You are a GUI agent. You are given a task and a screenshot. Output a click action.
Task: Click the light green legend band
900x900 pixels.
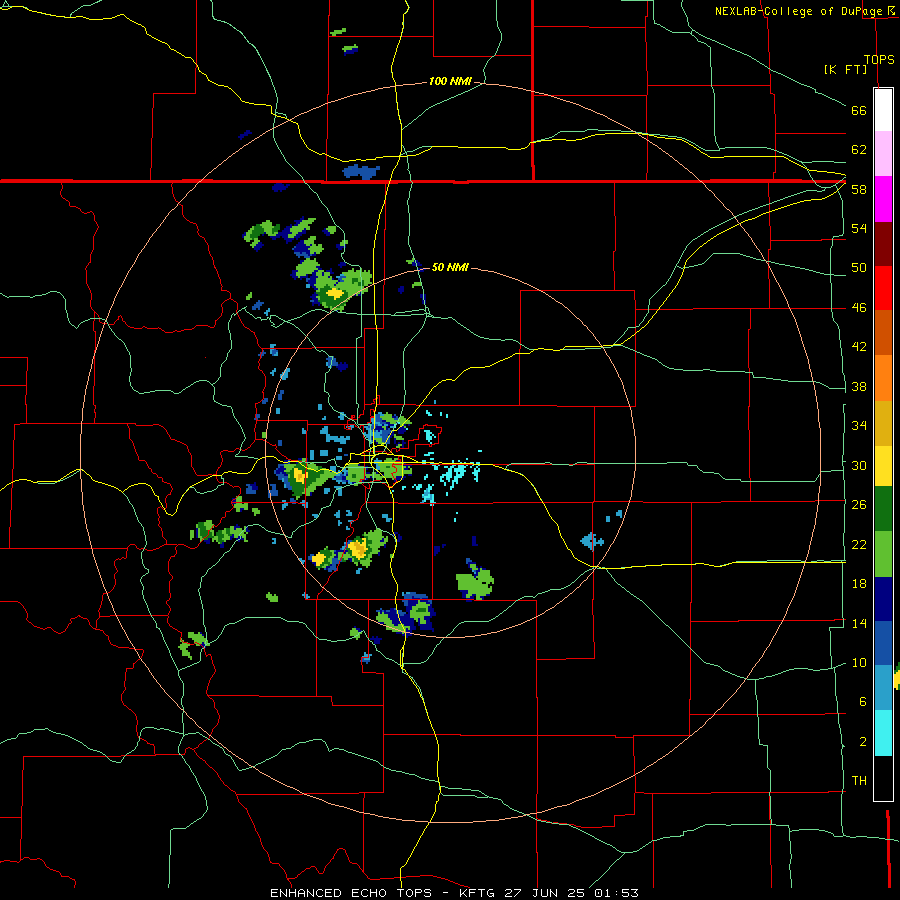tap(883, 554)
